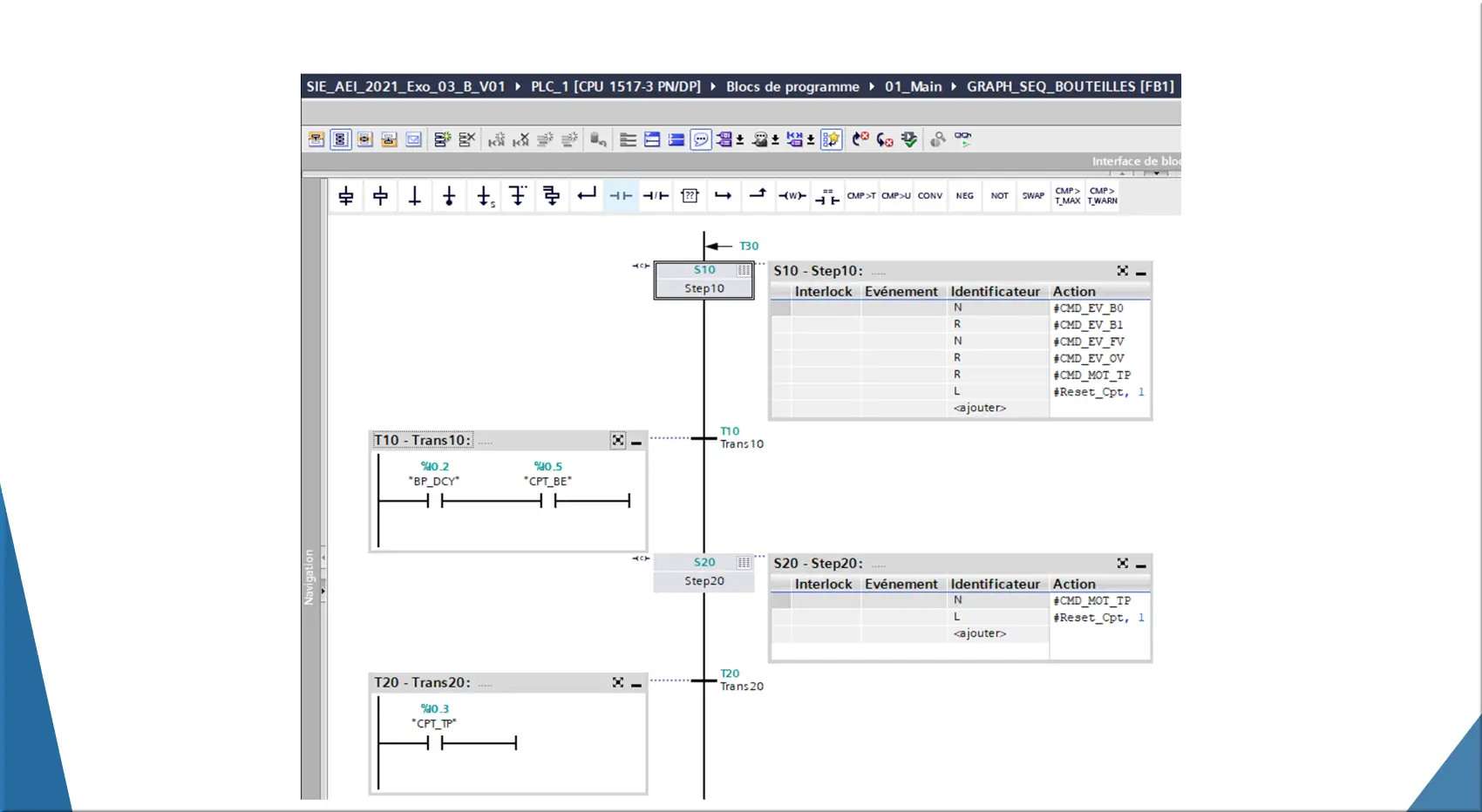1482x812 pixels.
Task: Toggle action table icon on step S20
Action: [744, 563]
